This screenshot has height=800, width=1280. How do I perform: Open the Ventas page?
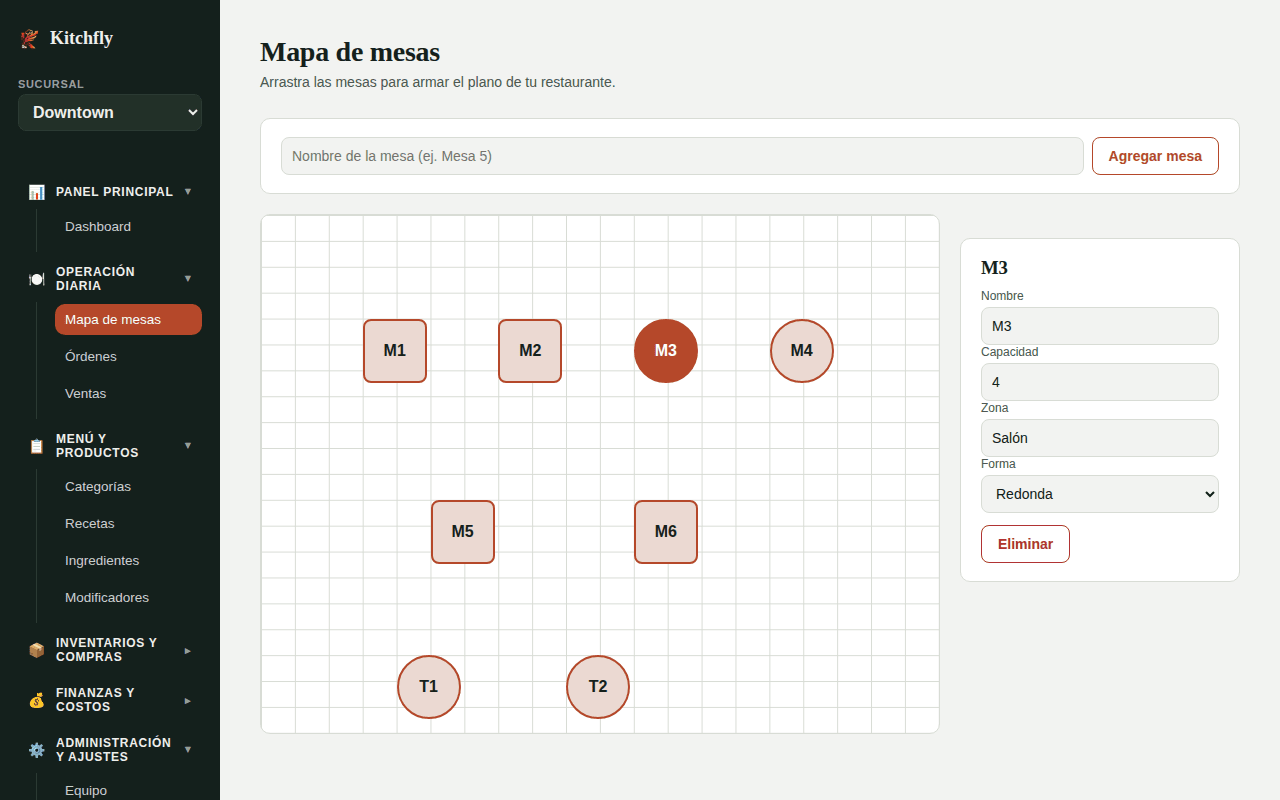[128, 394]
